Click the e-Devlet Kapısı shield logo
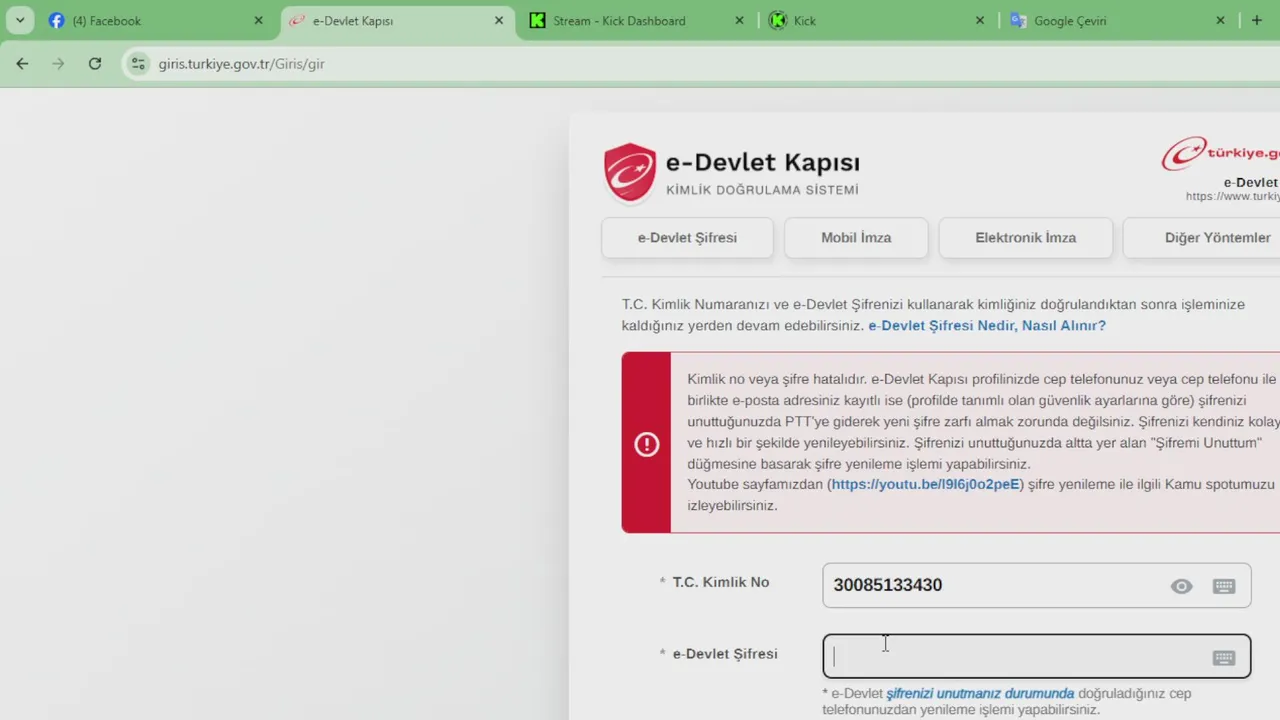Viewport: 1280px width, 720px height. (x=630, y=173)
